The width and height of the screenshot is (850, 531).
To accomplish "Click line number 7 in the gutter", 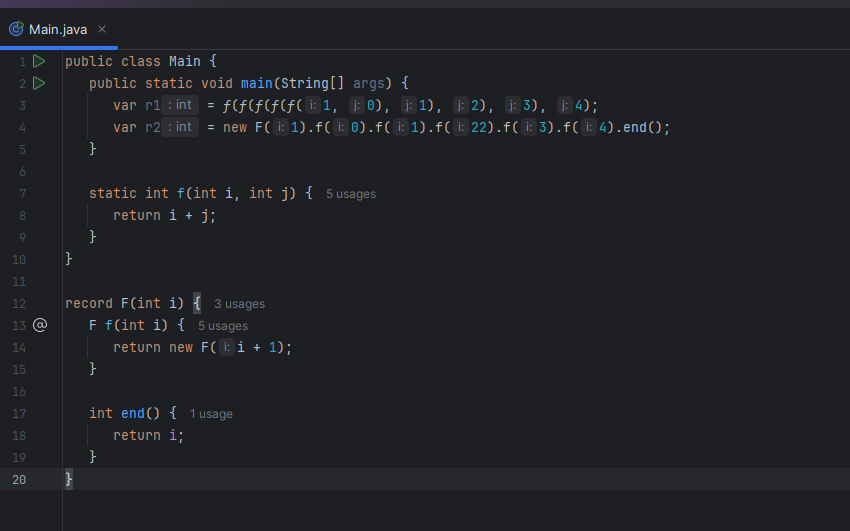I will coord(22,194).
